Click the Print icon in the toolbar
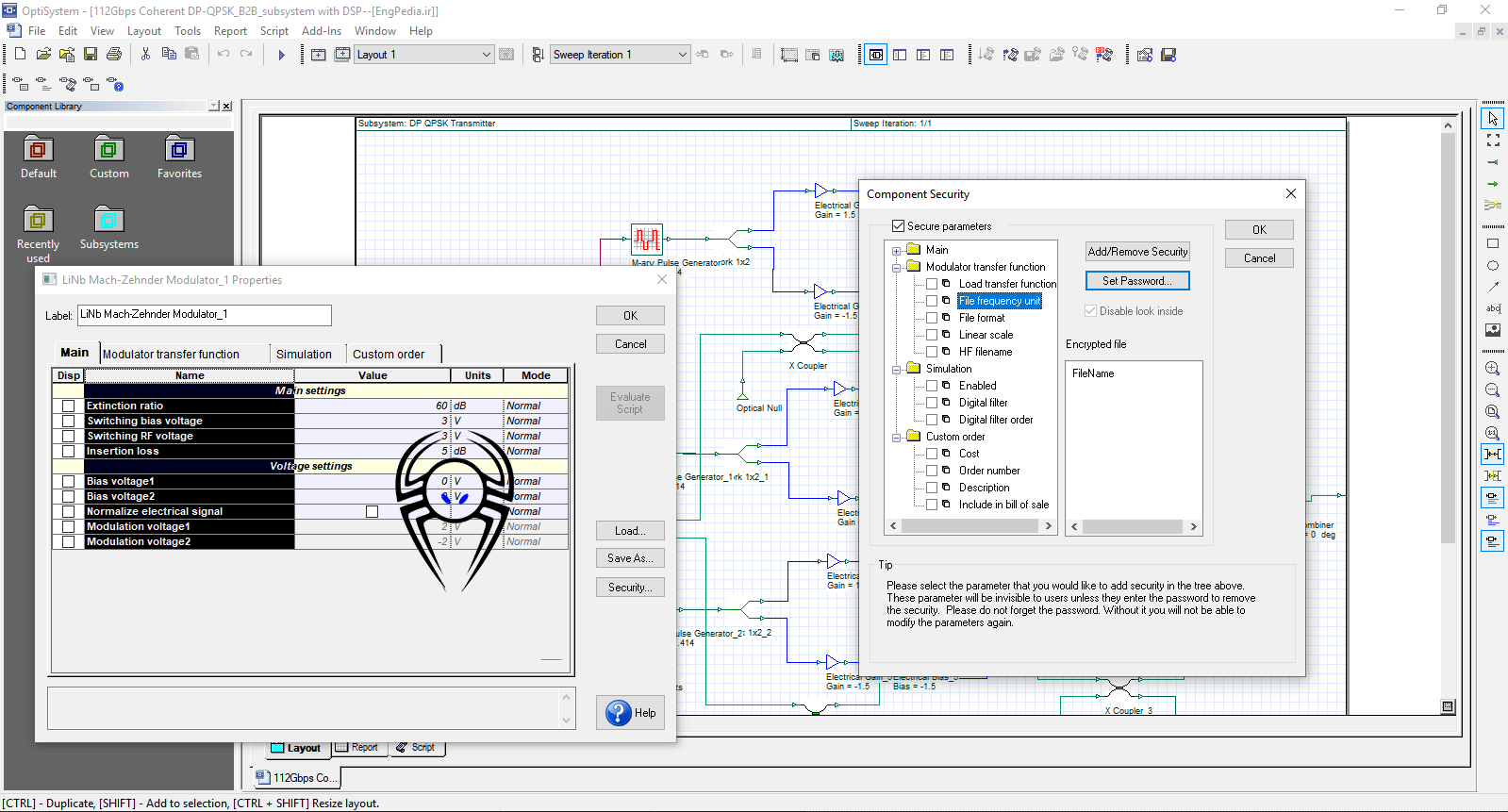Viewport: 1508px width, 812px height. click(x=114, y=55)
